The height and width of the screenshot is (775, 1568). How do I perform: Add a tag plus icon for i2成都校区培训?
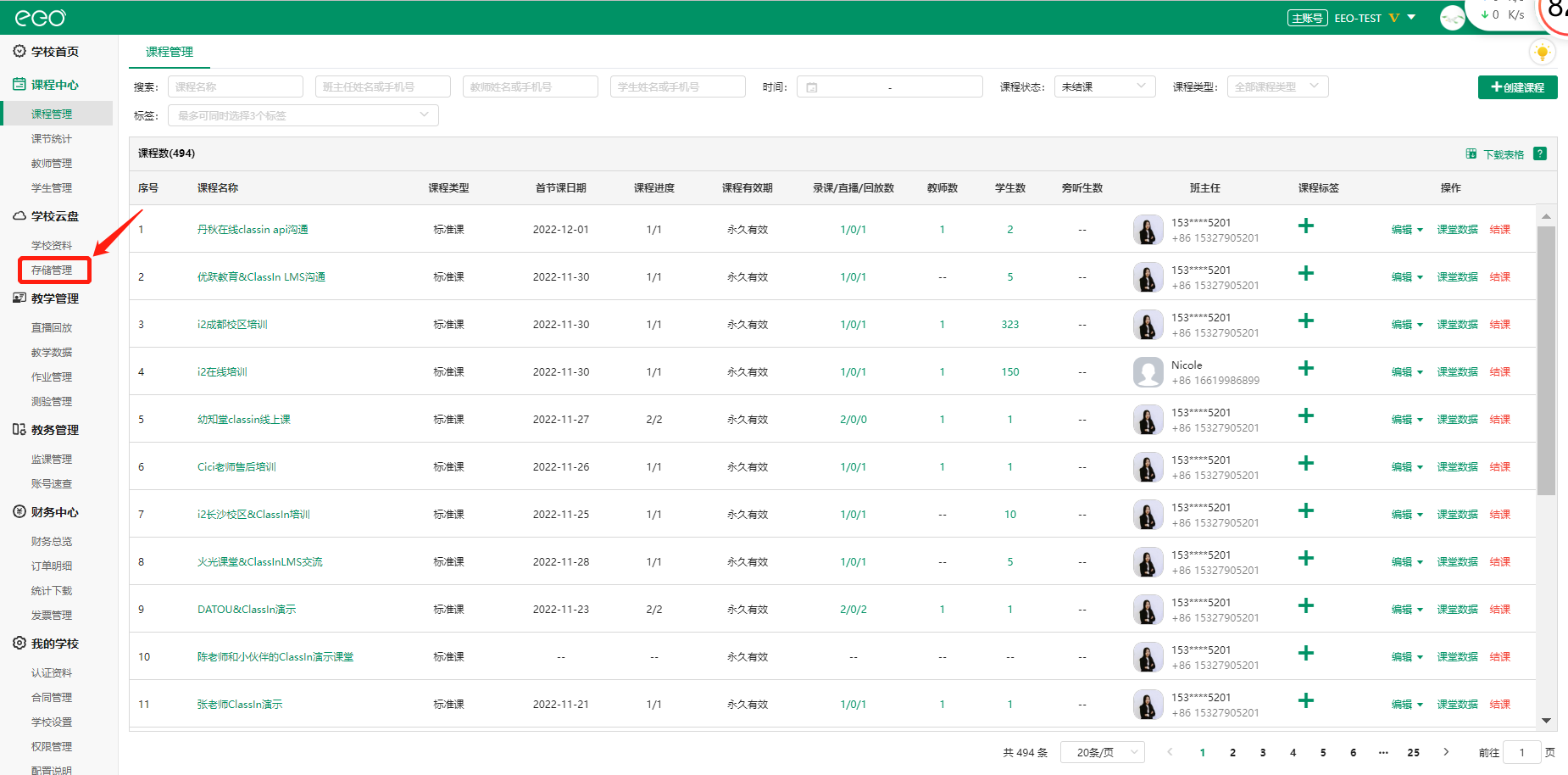[x=1306, y=321]
